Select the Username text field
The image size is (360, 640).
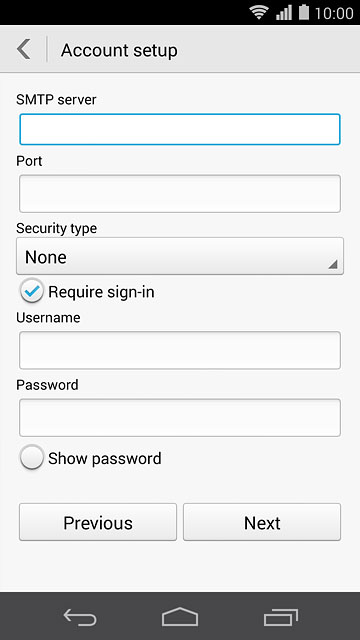(x=180, y=350)
